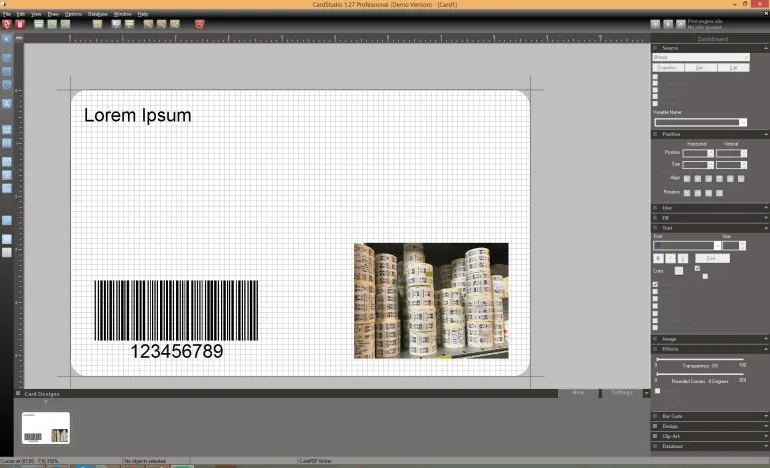Toggle the Underline button in Text panel
The image size is (770, 468).
tap(683, 258)
